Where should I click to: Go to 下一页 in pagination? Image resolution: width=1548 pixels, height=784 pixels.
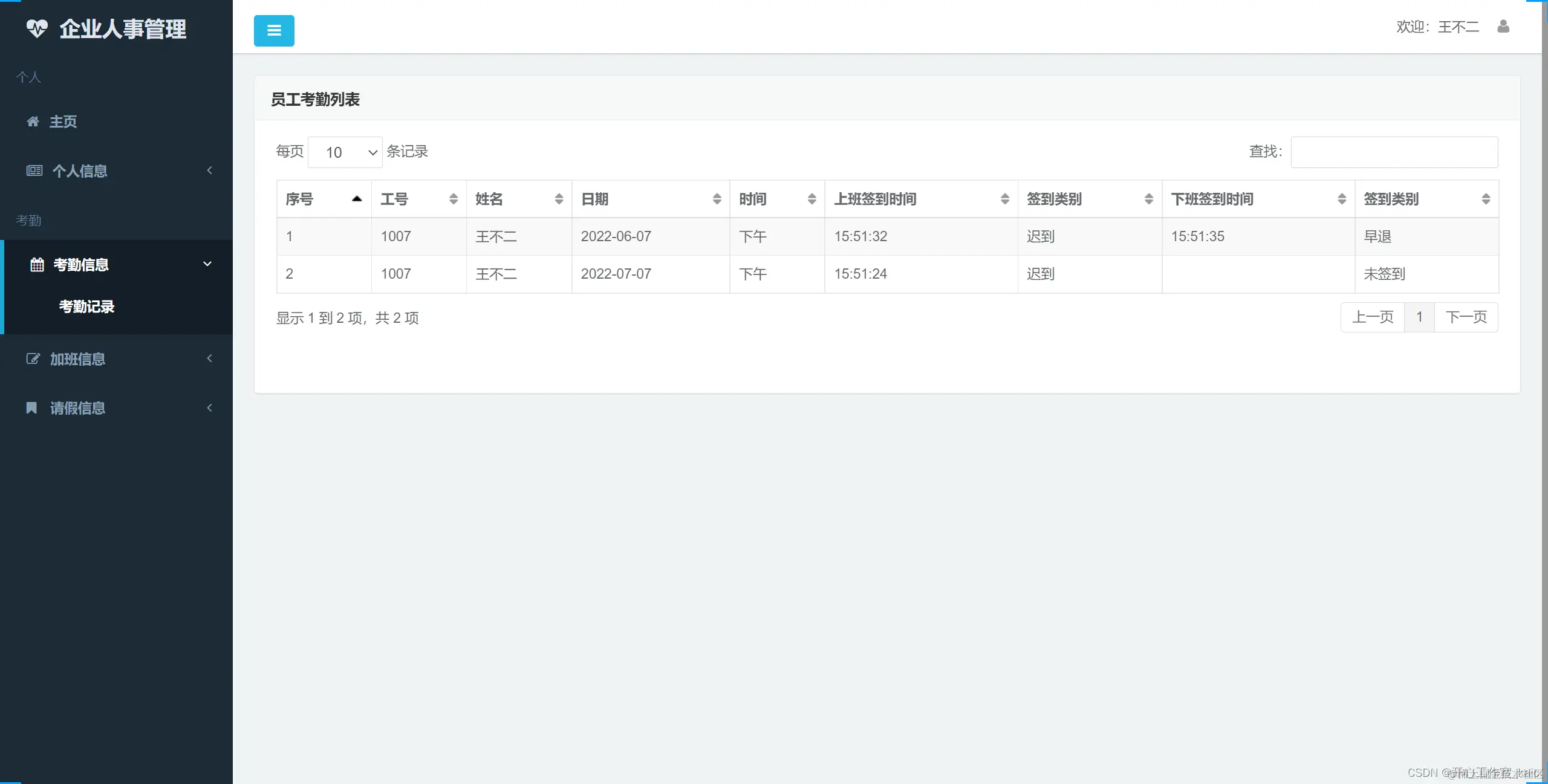(1466, 317)
